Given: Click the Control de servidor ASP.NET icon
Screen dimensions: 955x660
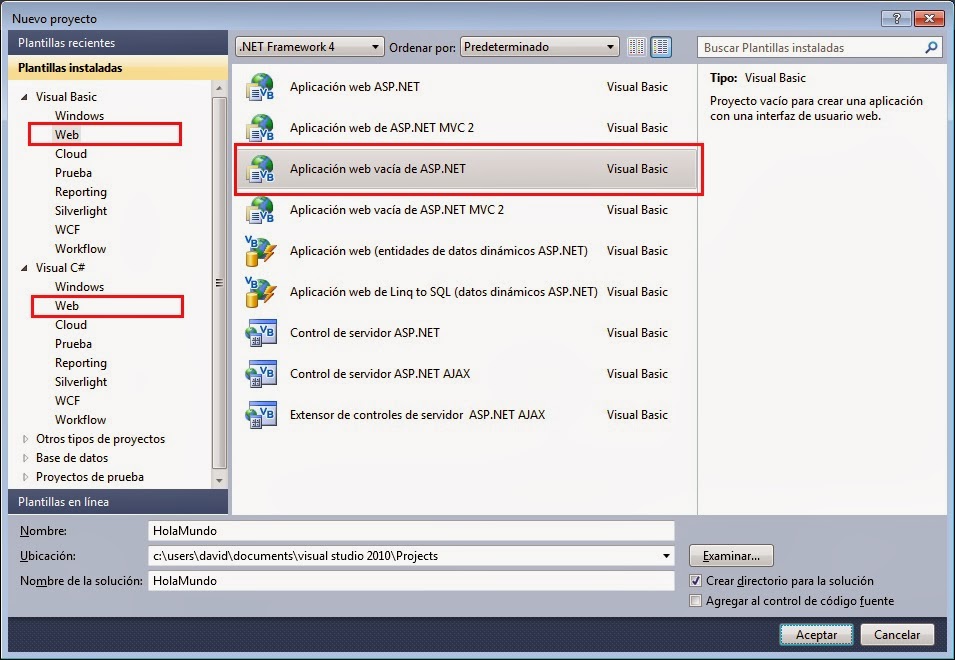Looking at the screenshot, I should point(261,333).
